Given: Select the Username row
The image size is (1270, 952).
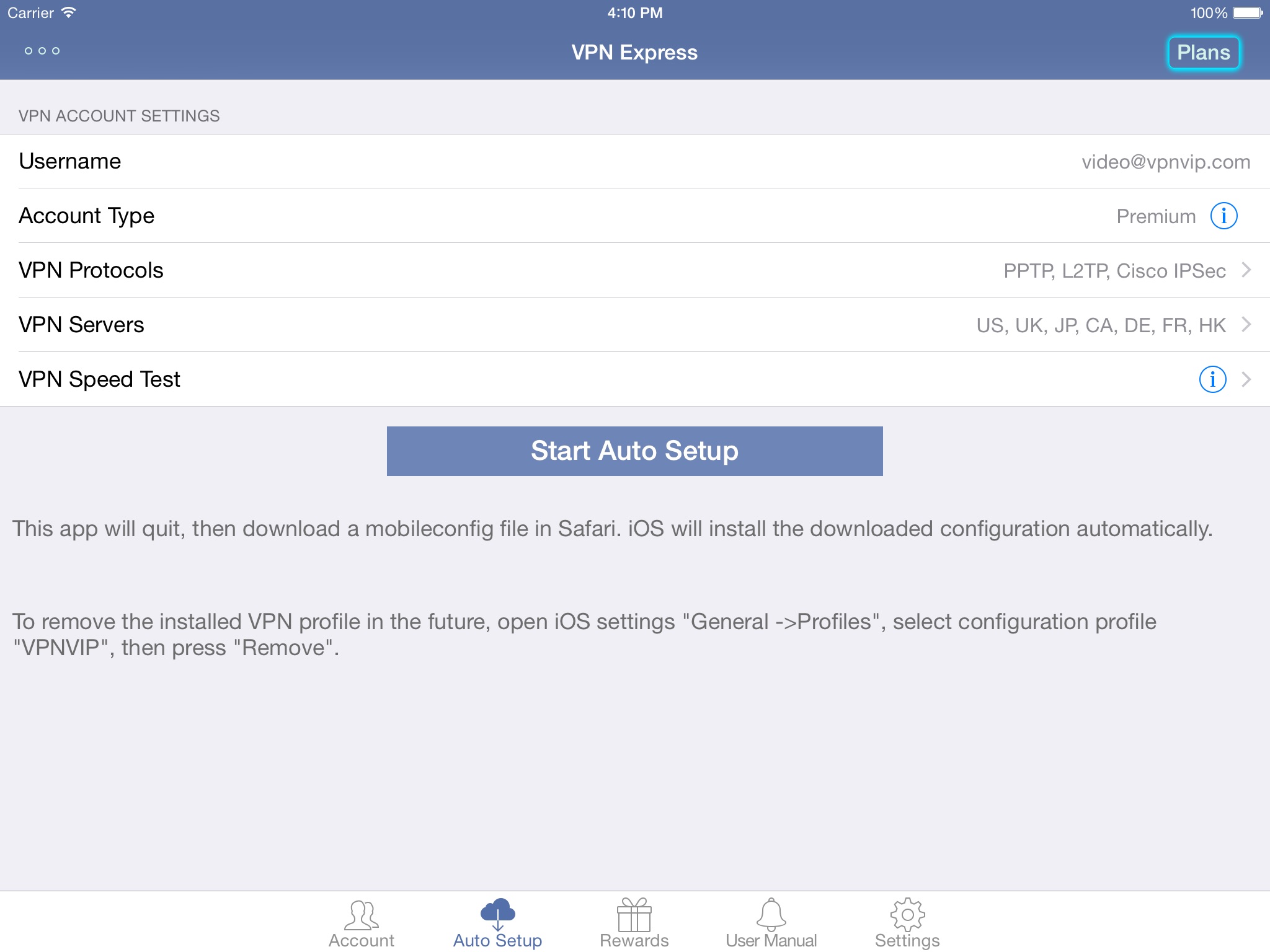Looking at the screenshot, I should pyautogui.click(x=635, y=161).
